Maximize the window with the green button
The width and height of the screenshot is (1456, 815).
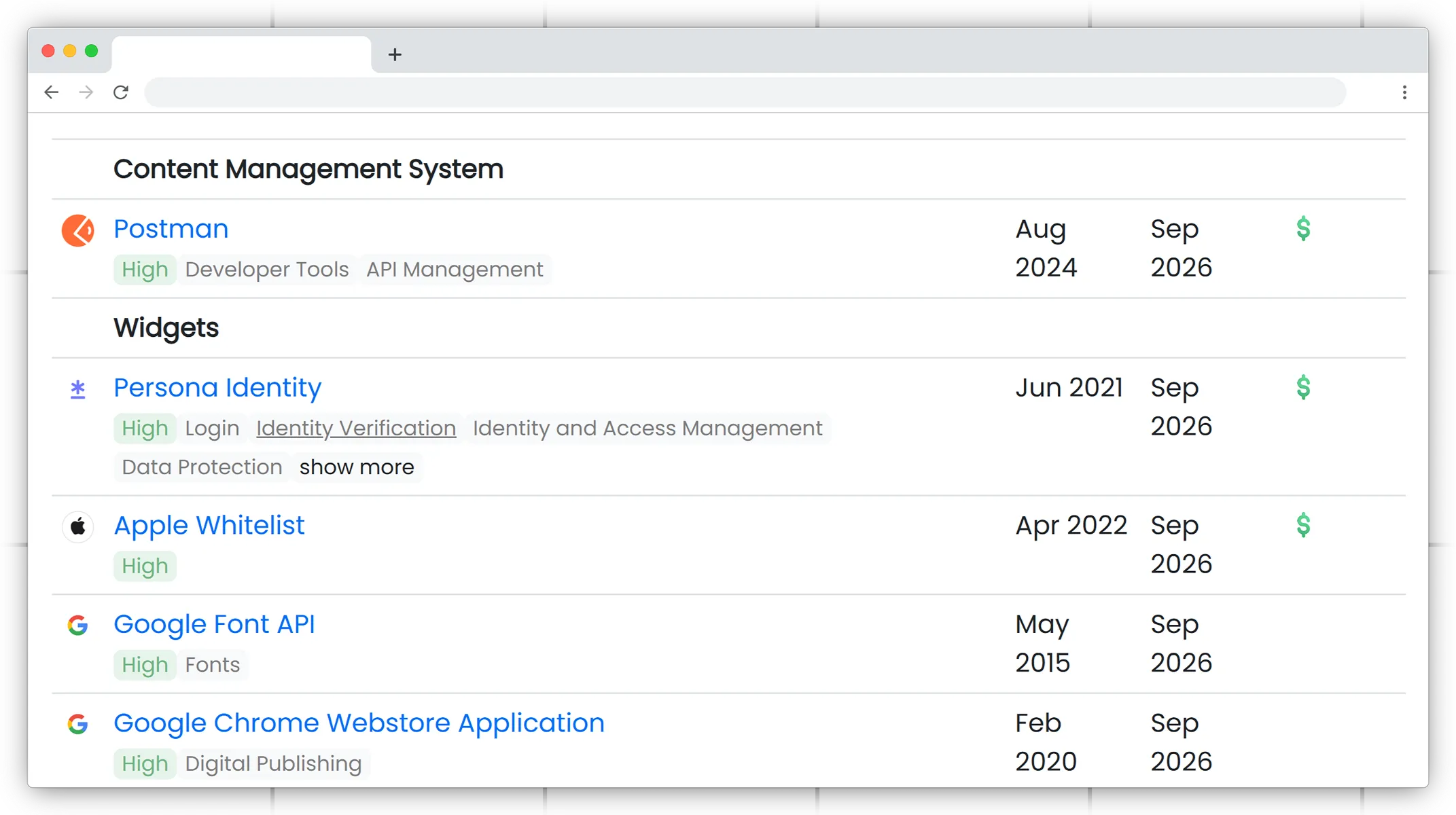(x=92, y=51)
